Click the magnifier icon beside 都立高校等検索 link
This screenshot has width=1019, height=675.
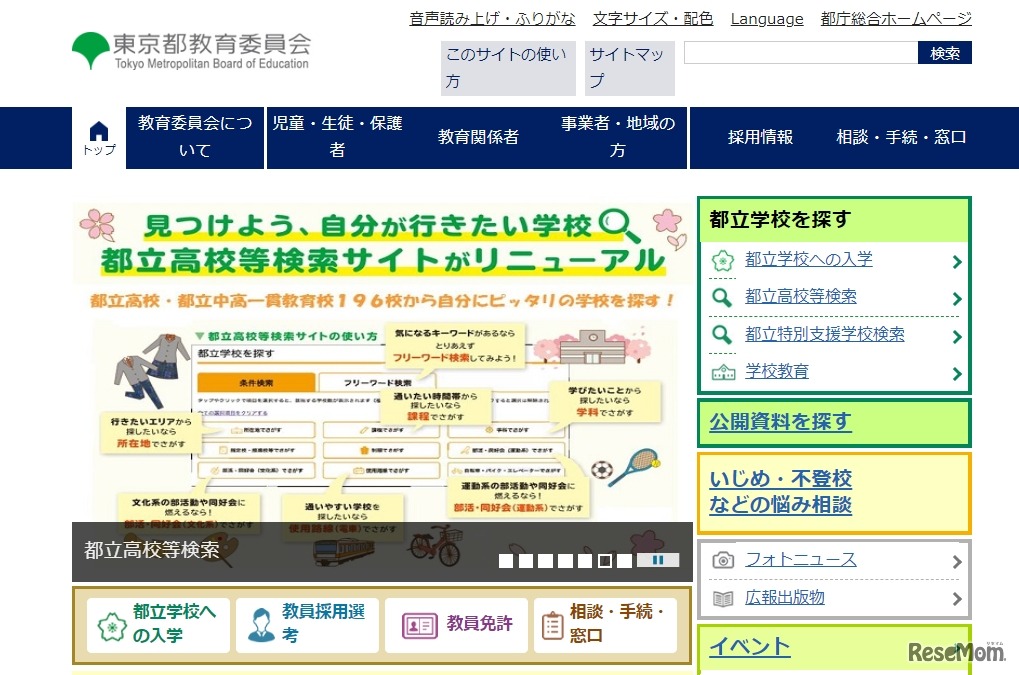(x=722, y=298)
